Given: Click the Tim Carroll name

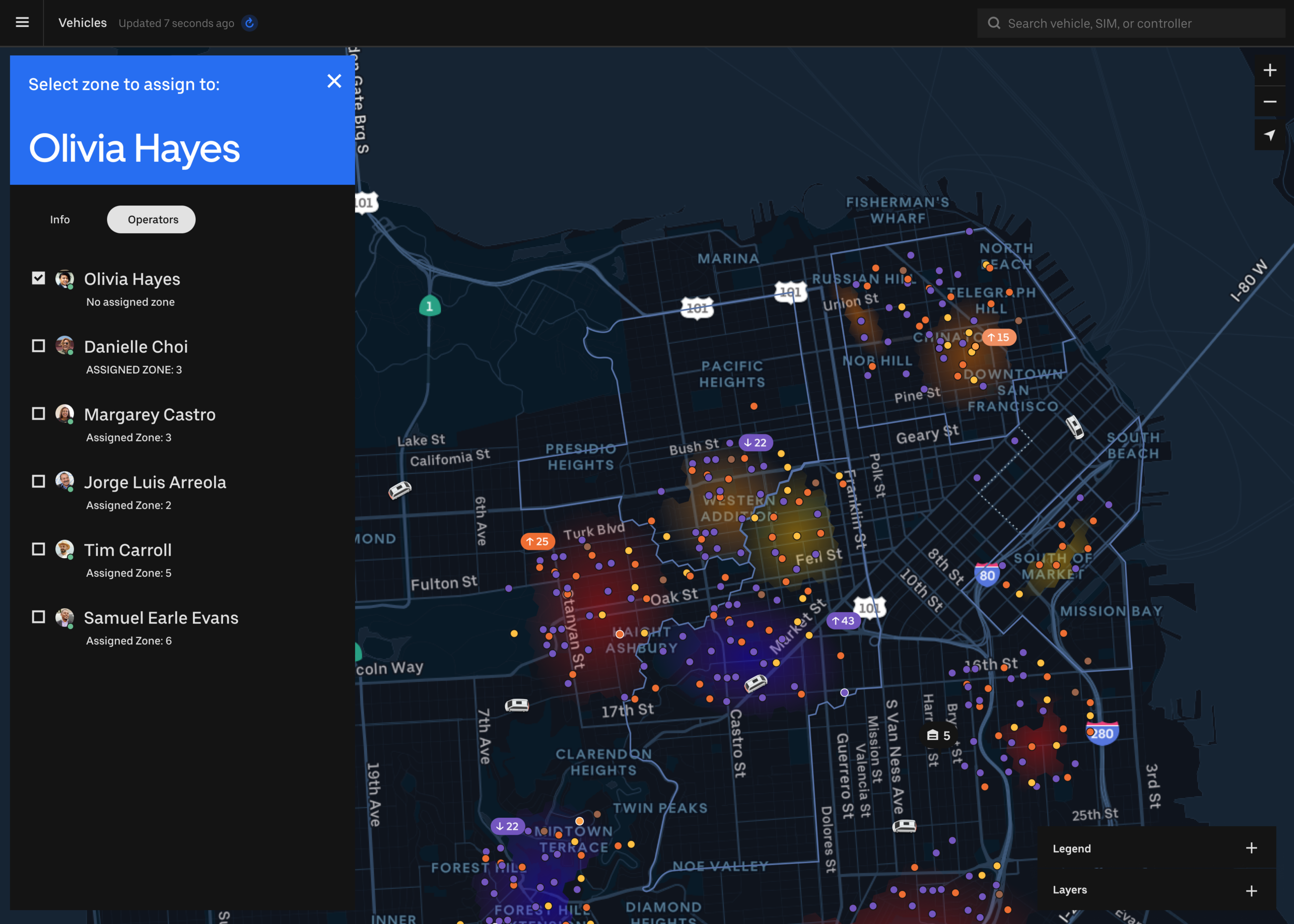Looking at the screenshot, I should [x=128, y=549].
